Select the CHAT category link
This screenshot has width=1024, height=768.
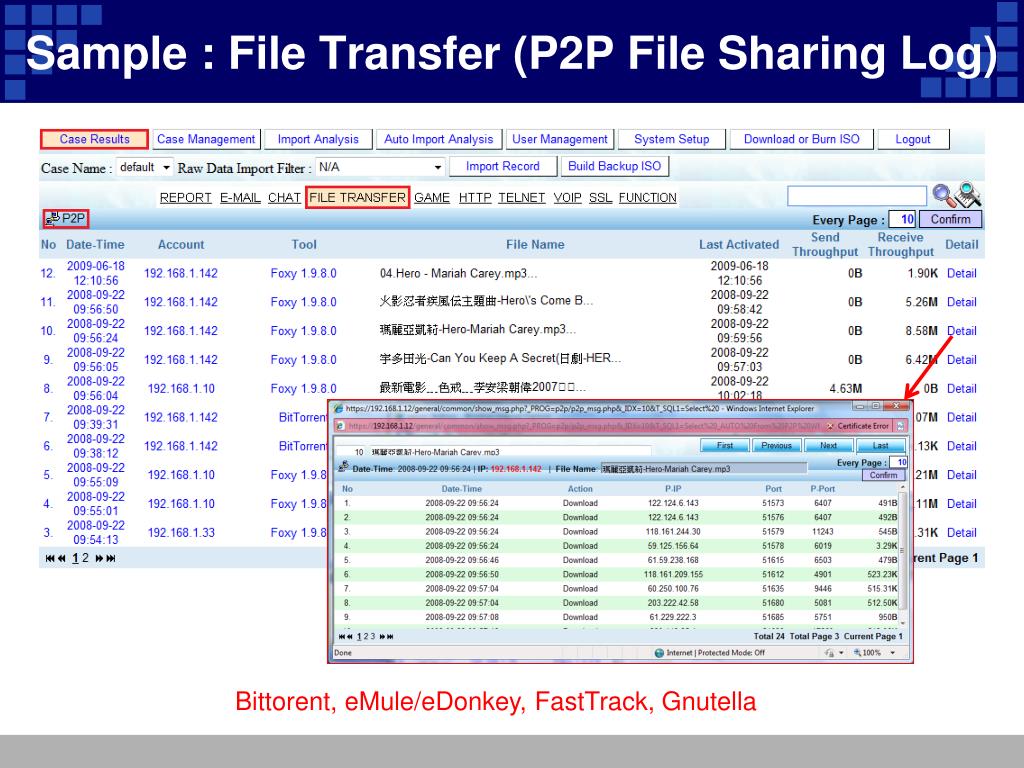(x=284, y=197)
